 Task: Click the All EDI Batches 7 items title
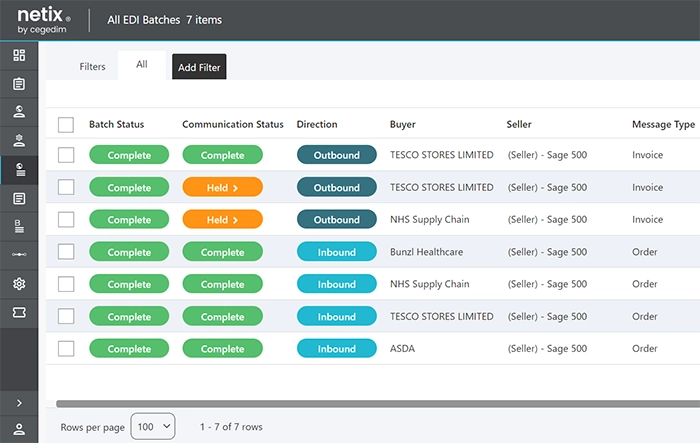click(x=164, y=20)
